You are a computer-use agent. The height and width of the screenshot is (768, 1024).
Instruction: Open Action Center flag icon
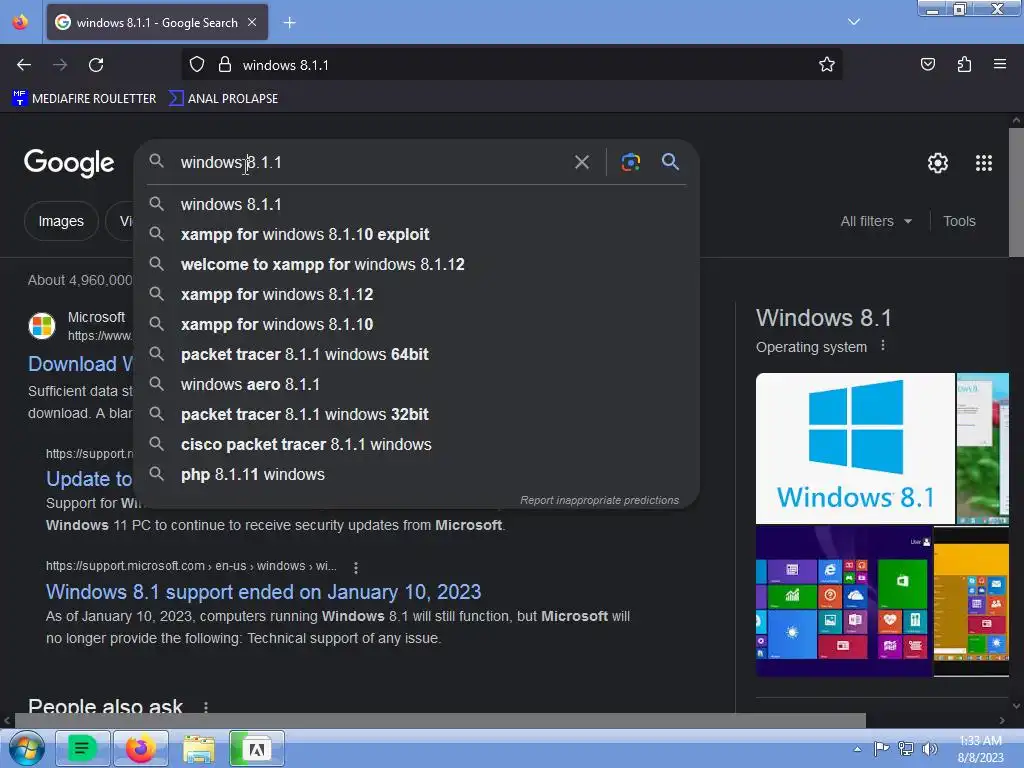tap(881, 748)
